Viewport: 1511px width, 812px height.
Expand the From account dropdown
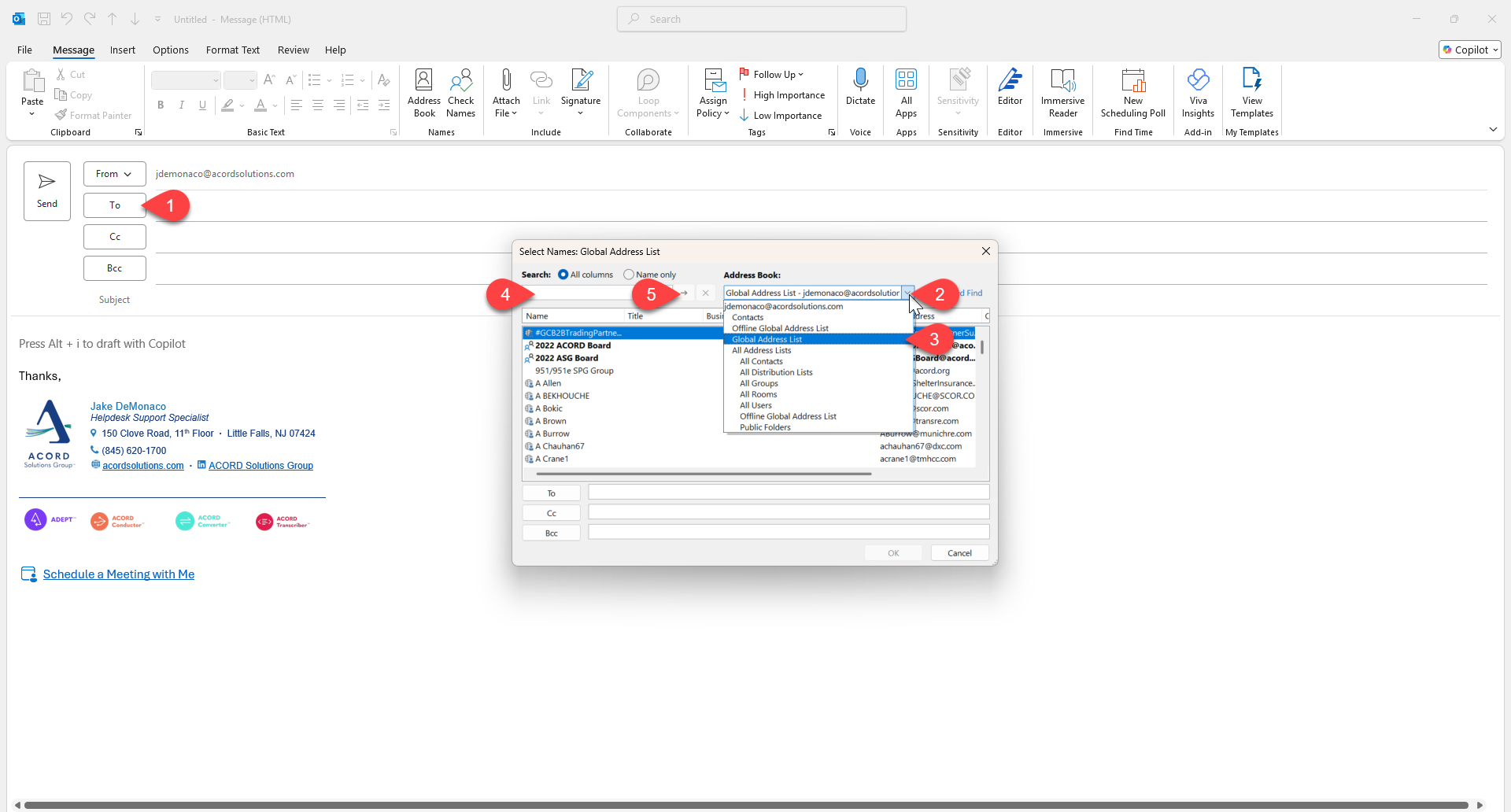pos(115,174)
